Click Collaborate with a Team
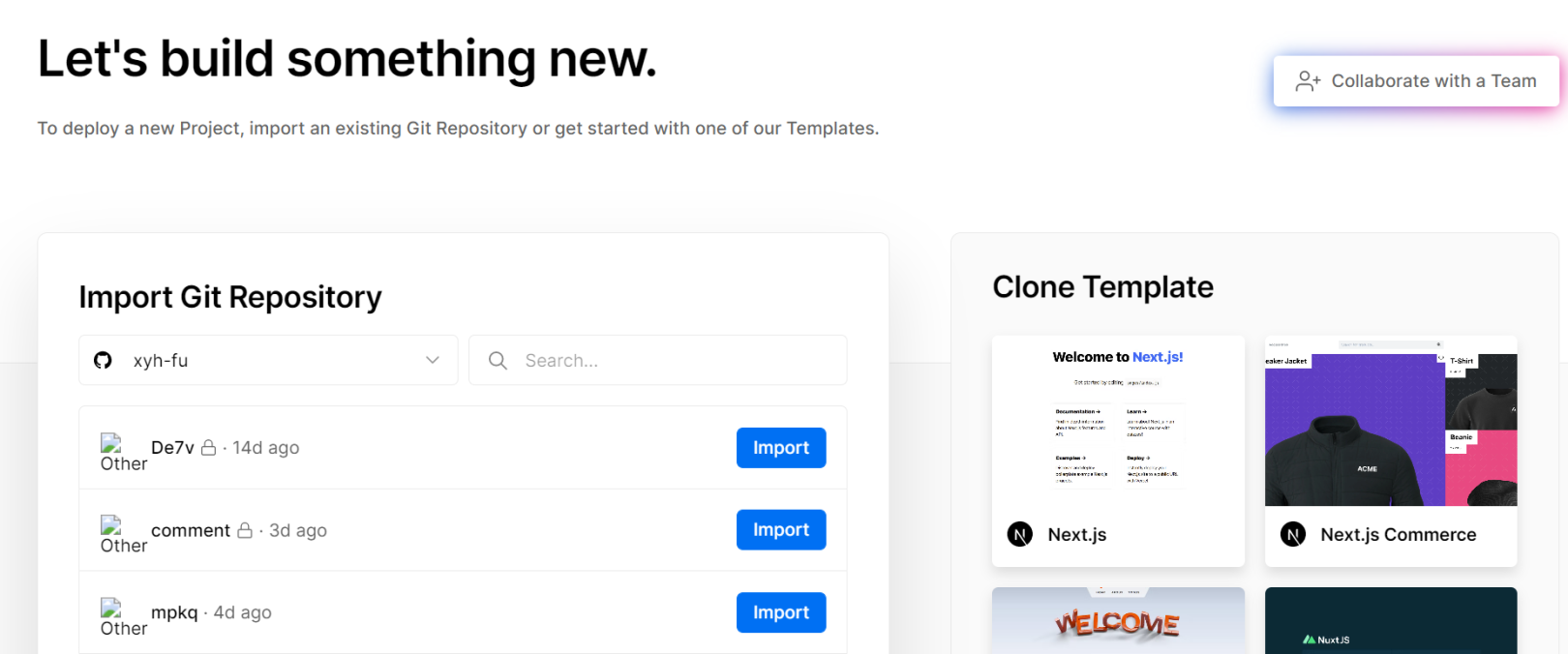 click(1415, 81)
